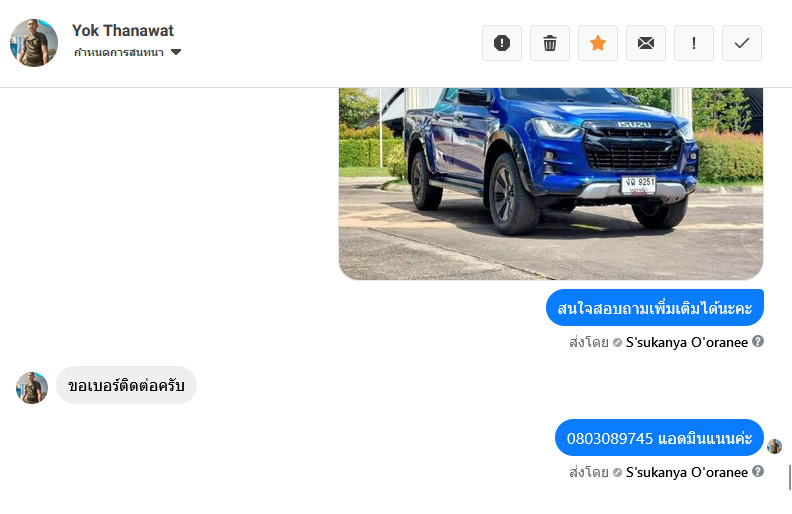Open กำหนดการสนทนา conversation assignment label

point(119,52)
